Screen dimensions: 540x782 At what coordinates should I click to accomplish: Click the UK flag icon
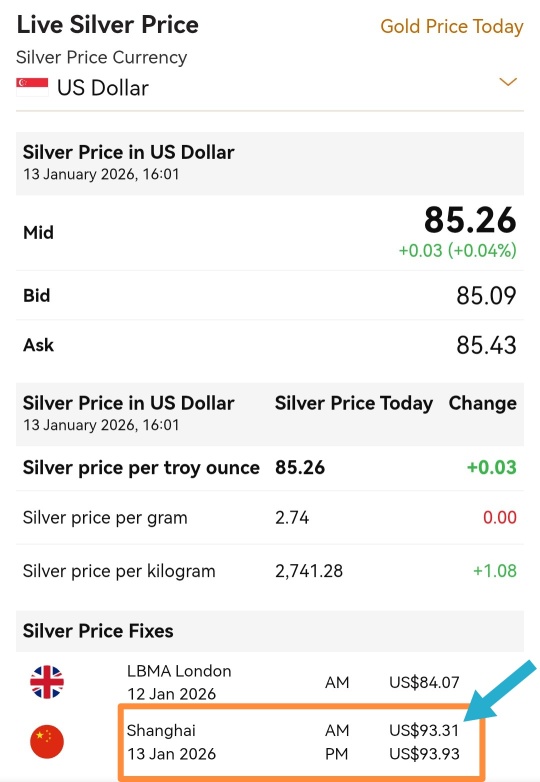[x=47, y=682]
